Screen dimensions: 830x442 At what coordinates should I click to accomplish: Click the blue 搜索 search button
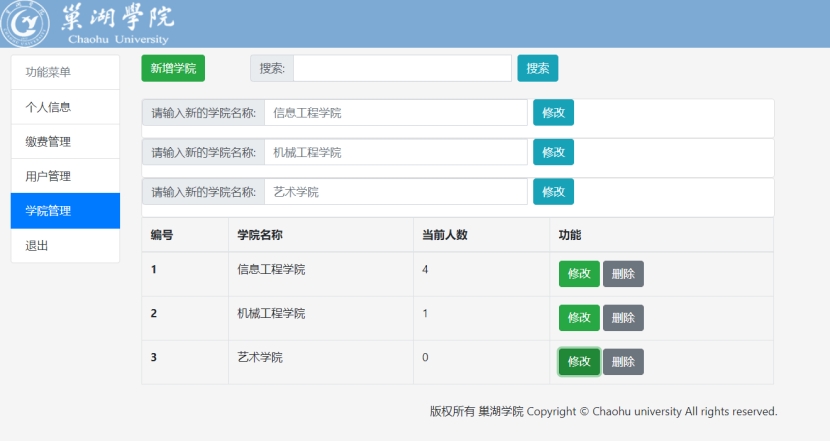coord(537,68)
